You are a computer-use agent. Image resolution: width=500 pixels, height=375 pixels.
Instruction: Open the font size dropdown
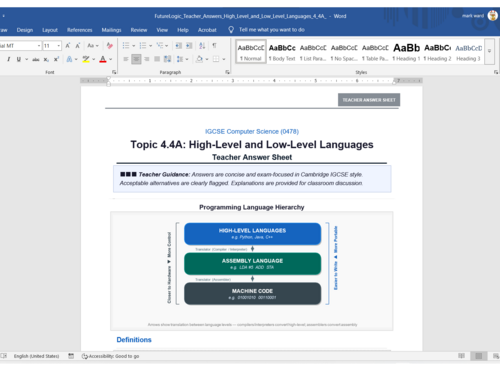coord(58,46)
